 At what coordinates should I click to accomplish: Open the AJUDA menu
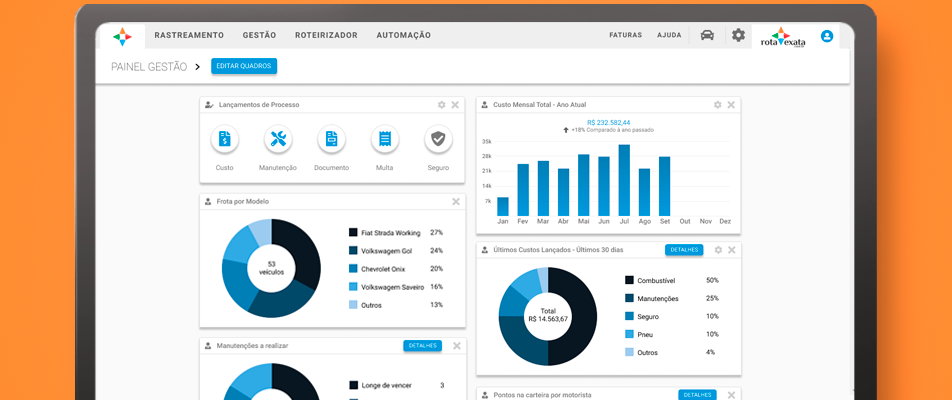point(669,35)
